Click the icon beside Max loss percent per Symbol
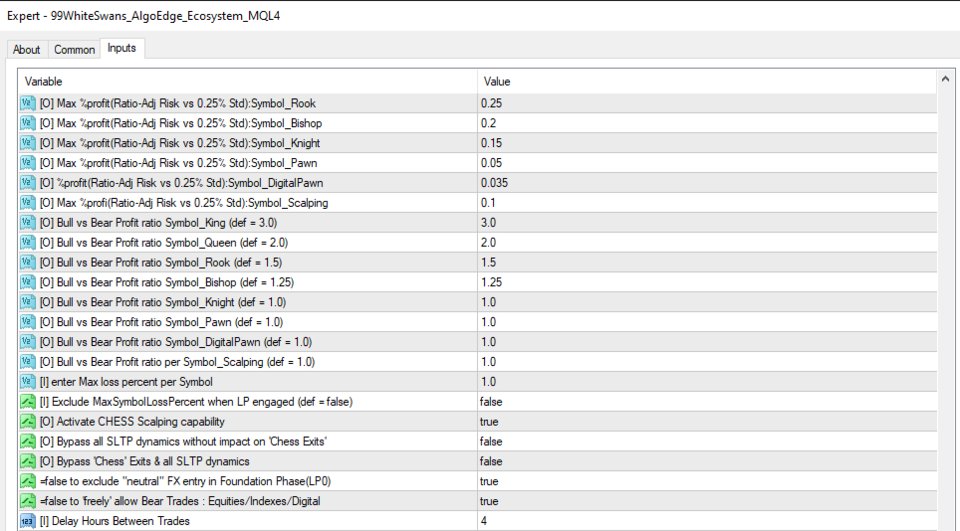 point(28,381)
